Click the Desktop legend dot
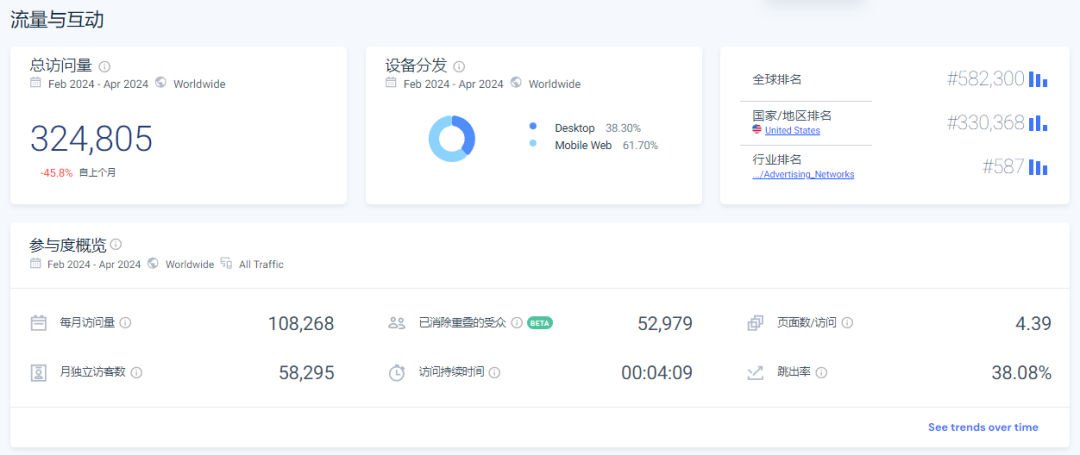The height and width of the screenshot is (455, 1080). [x=533, y=127]
